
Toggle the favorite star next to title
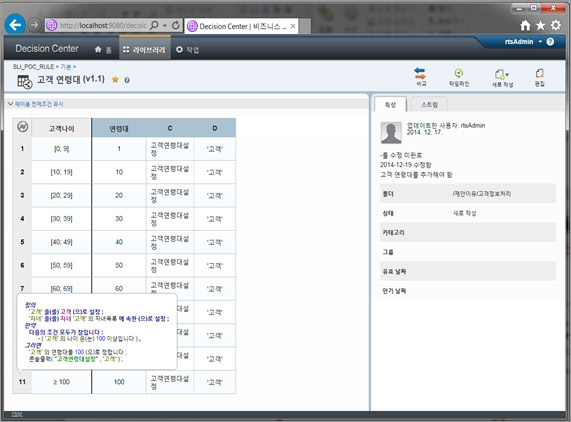coord(115,79)
